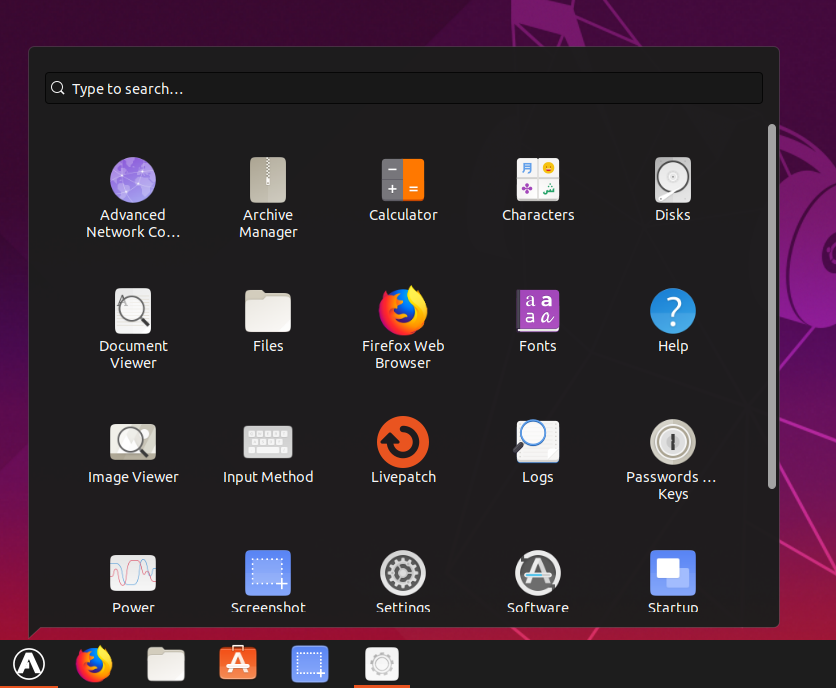Viewport: 836px width, 688px height.
Task: Open the Files icon in the dock
Action: 165,663
